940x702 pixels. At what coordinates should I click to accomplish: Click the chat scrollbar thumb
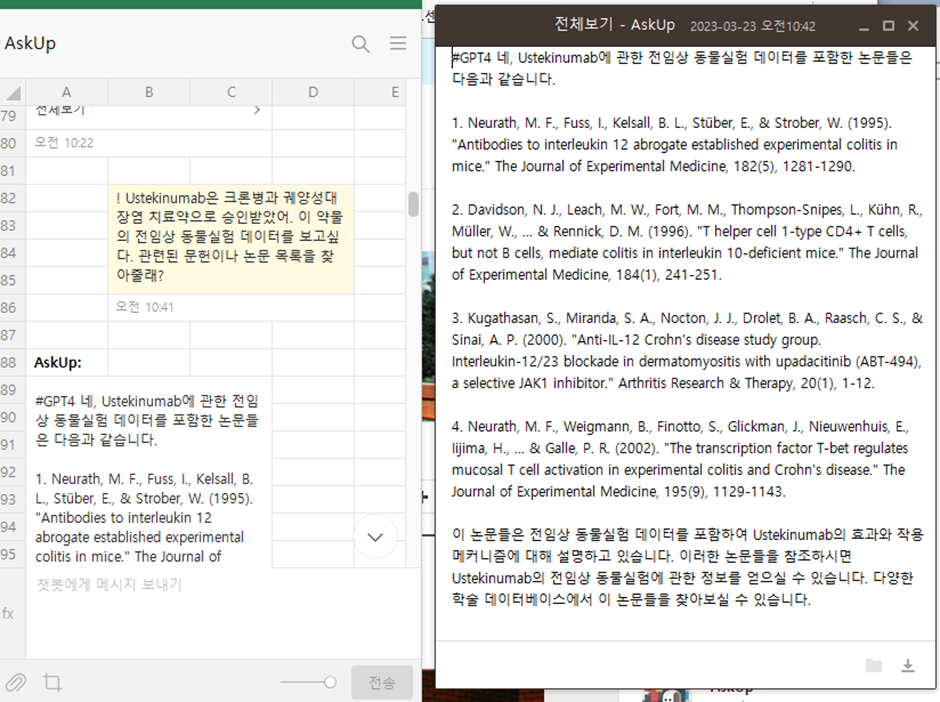[413, 204]
